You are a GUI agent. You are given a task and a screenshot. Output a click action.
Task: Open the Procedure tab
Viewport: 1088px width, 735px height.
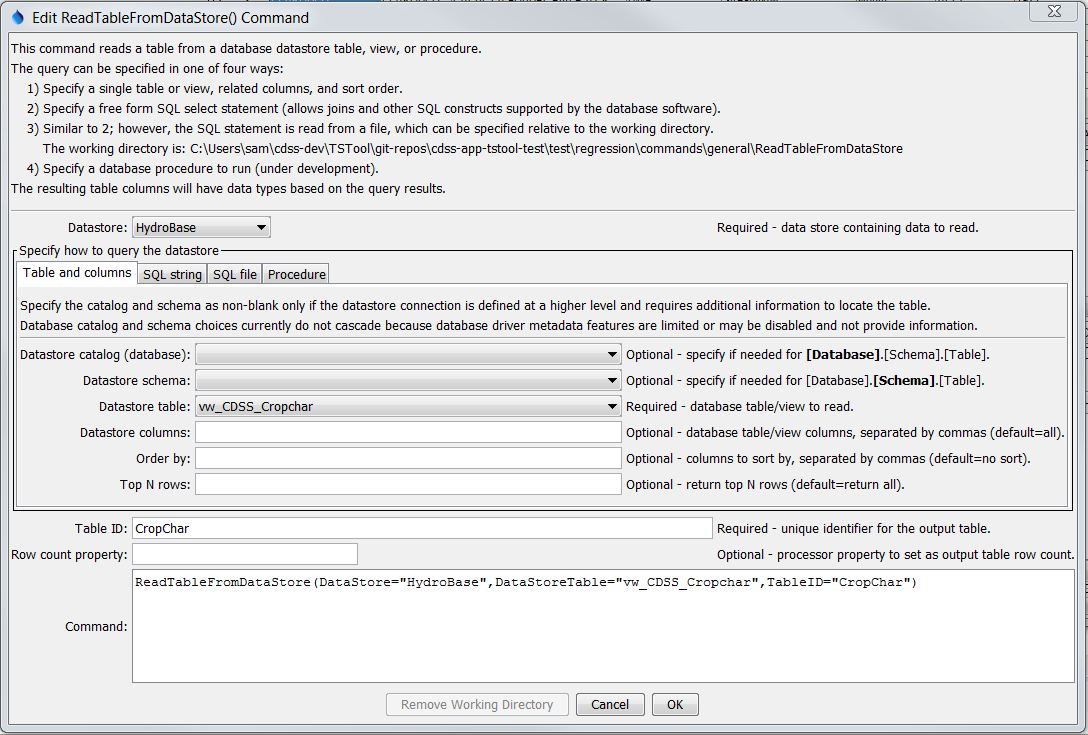click(x=295, y=273)
